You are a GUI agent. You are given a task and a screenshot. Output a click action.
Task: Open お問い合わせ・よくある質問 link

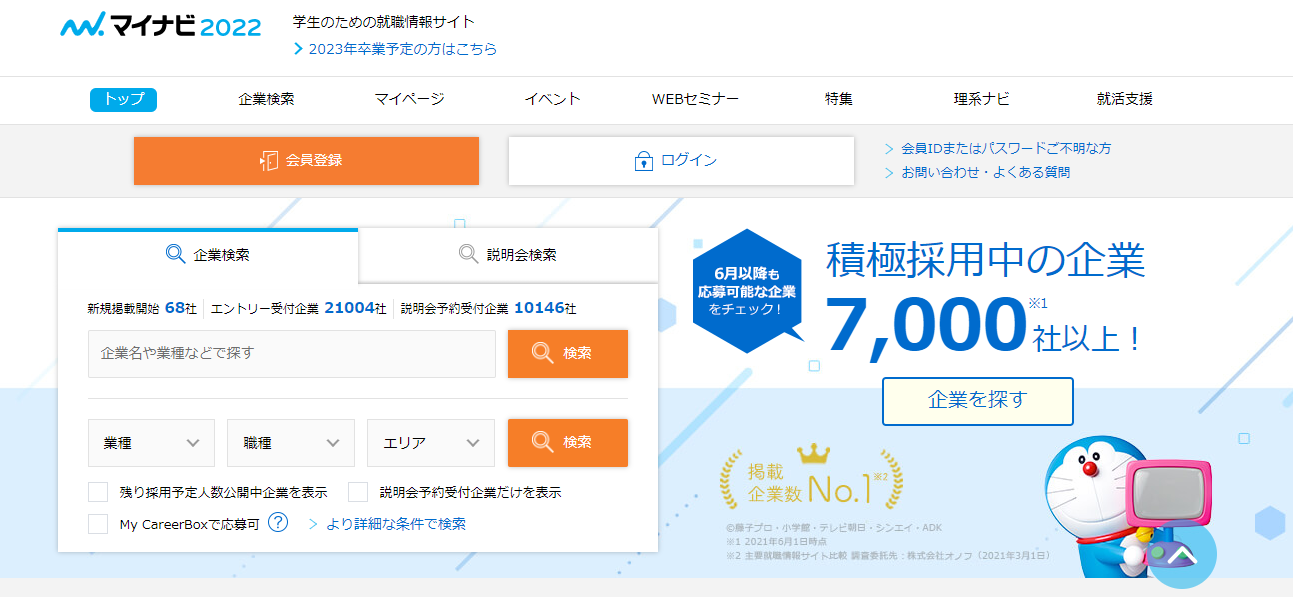point(985,172)
